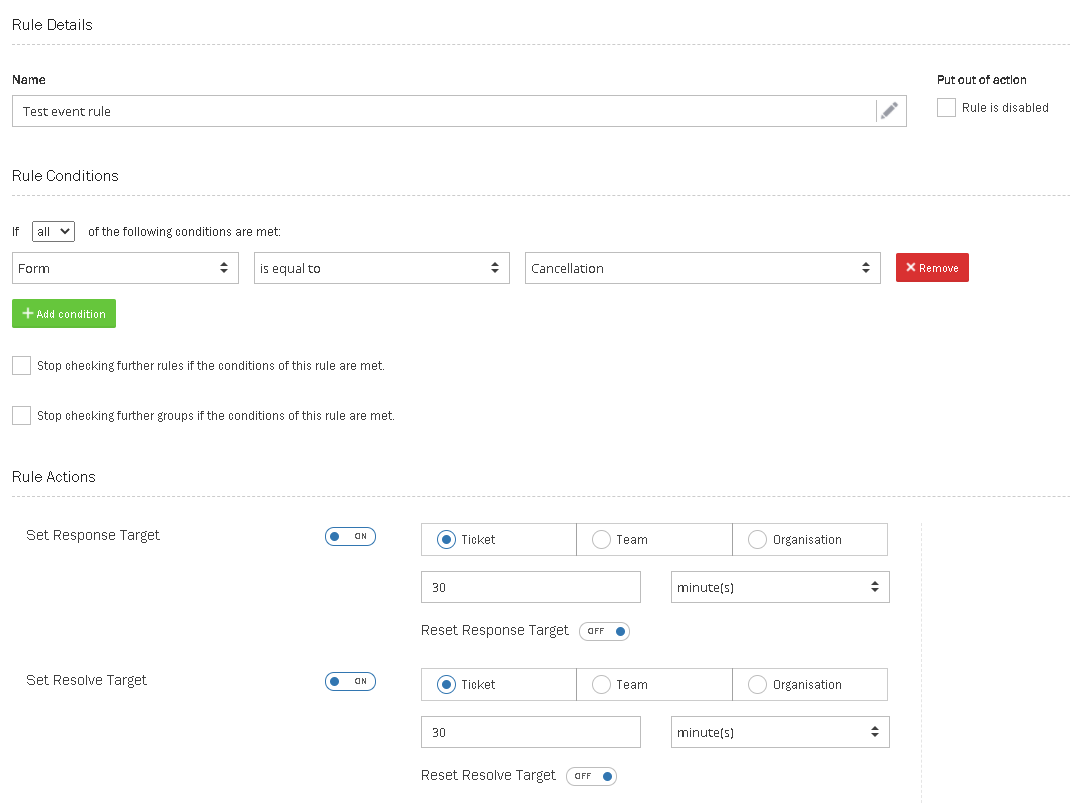
Task: Open Resolve Target minute(s) unit dropdown
Action: (779, 733)
